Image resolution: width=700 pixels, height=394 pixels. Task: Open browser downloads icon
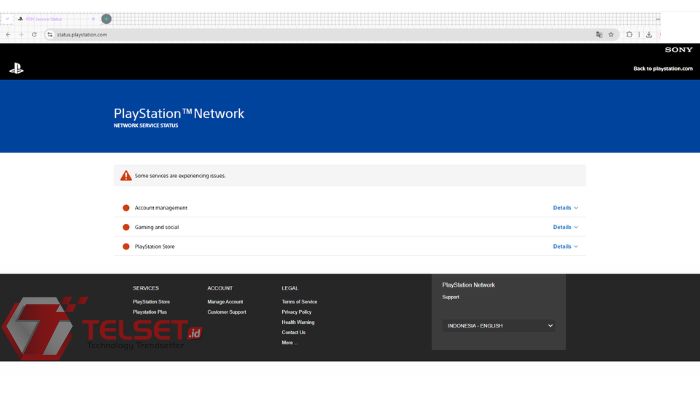(x=649, y=34)
